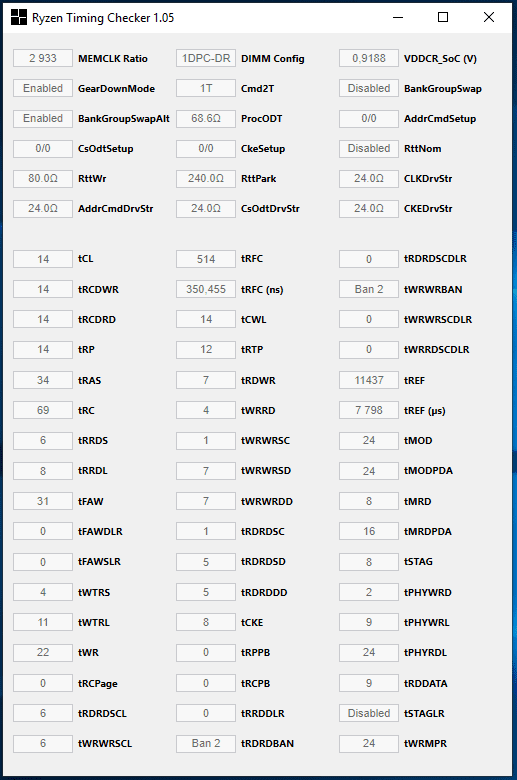Minimize the Ryzen Timing Checker window
Screen dimensions: 517x780
(398, 17)
